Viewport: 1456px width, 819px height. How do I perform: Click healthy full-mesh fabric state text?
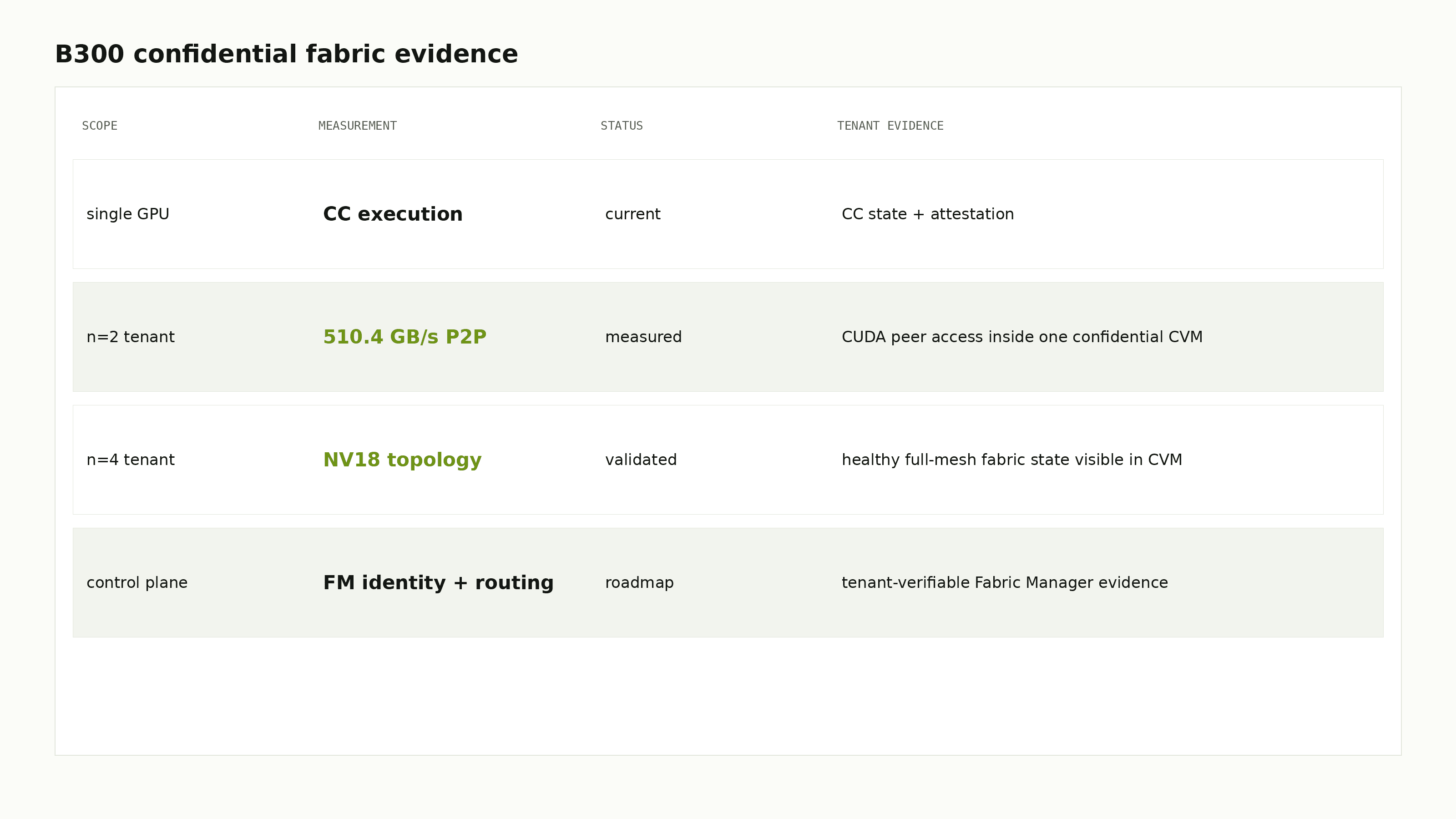click(1012, 460)
